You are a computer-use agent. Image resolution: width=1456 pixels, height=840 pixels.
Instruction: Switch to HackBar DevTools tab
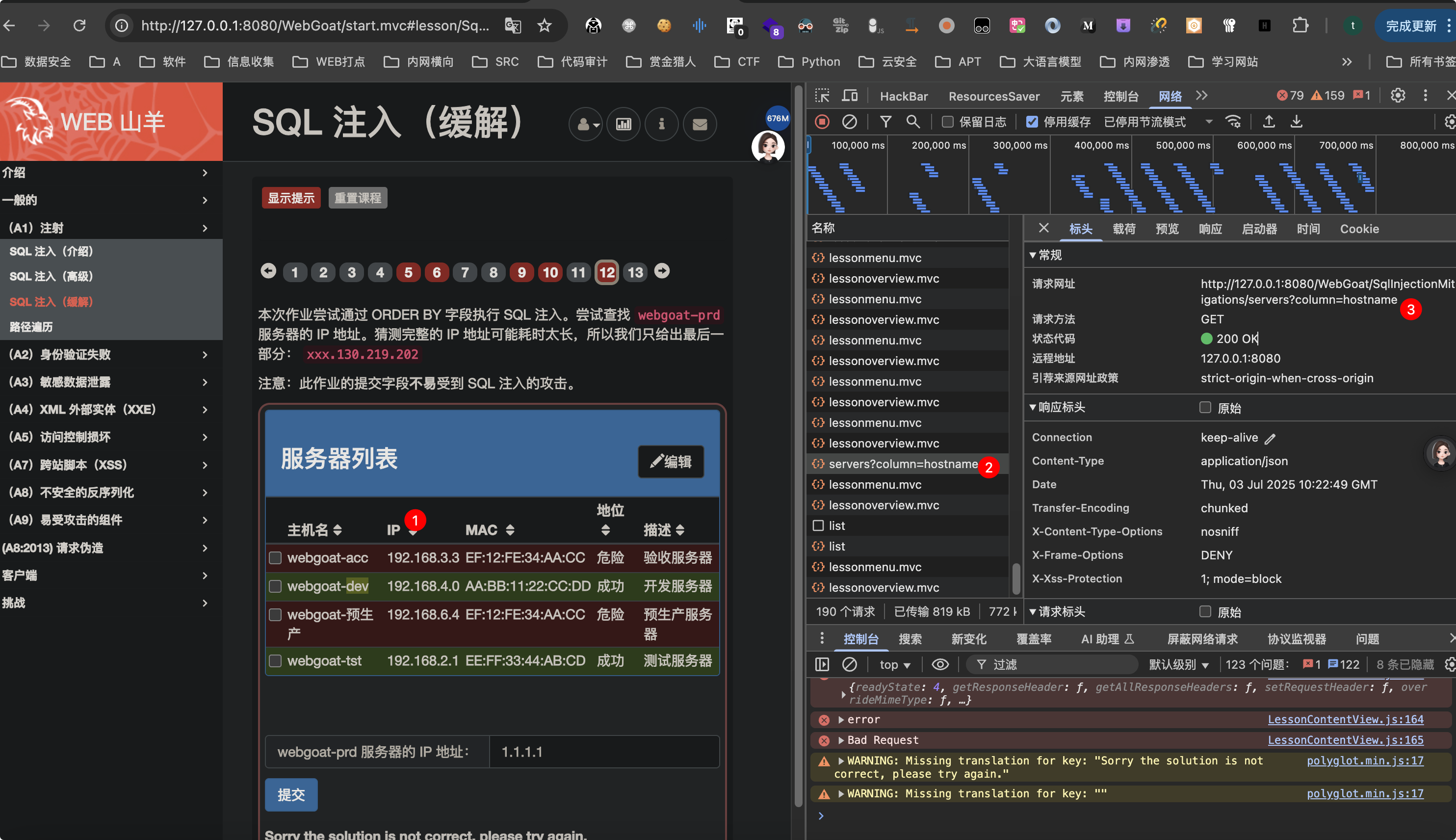(904, 96)
